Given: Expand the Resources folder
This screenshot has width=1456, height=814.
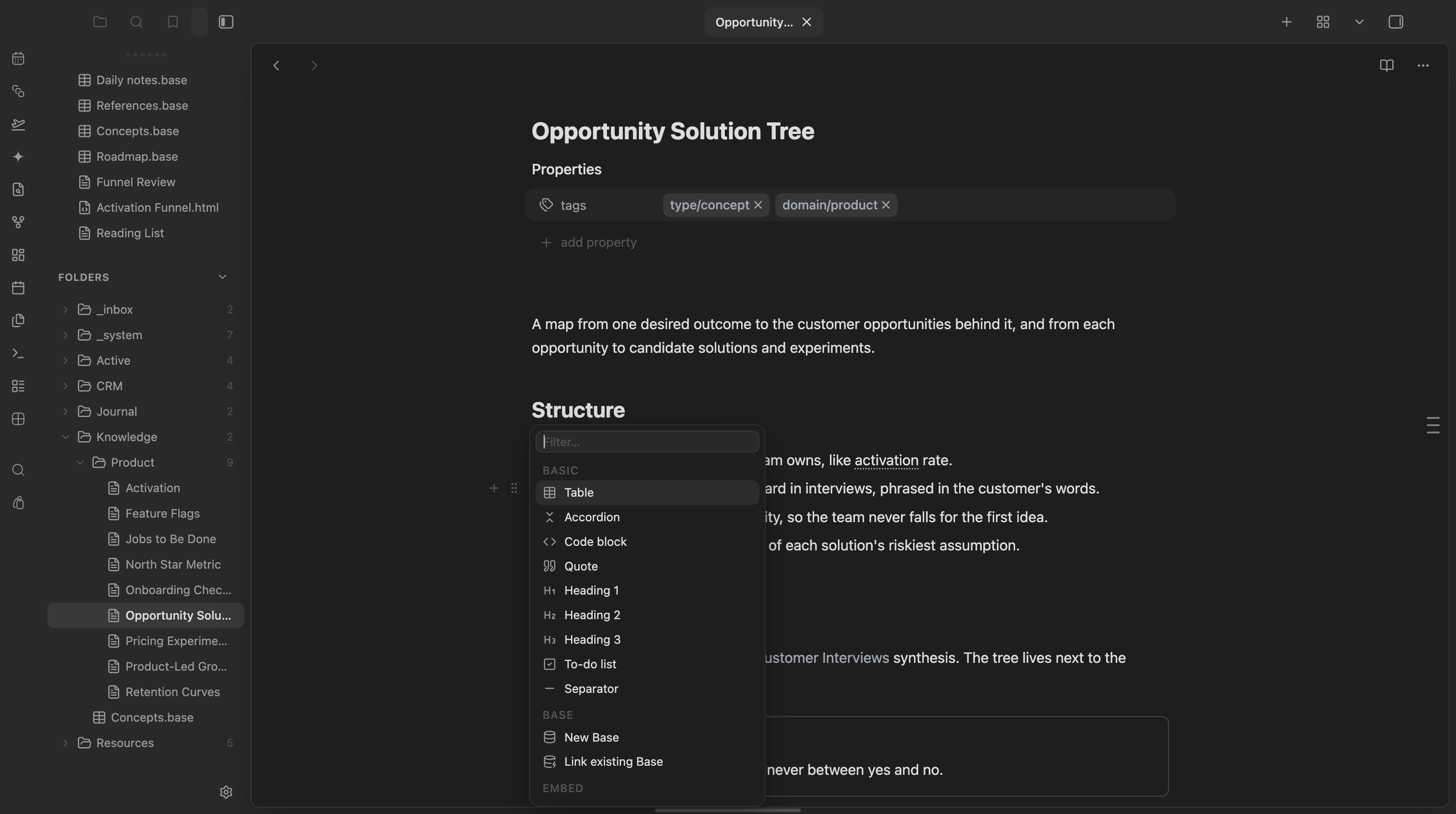Looking at the screenshot, I should coord(65,743).
